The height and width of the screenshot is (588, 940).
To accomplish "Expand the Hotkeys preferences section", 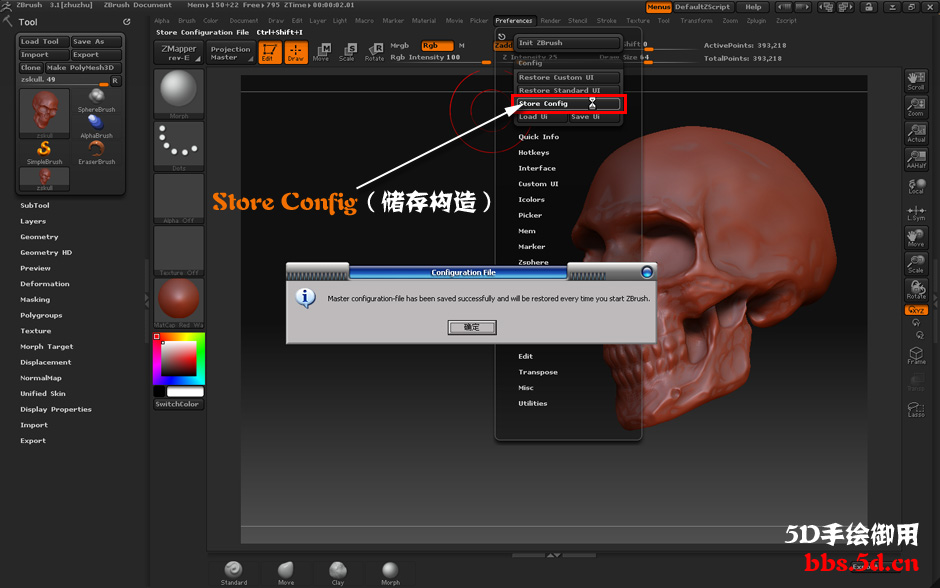I will pos(534,153).
